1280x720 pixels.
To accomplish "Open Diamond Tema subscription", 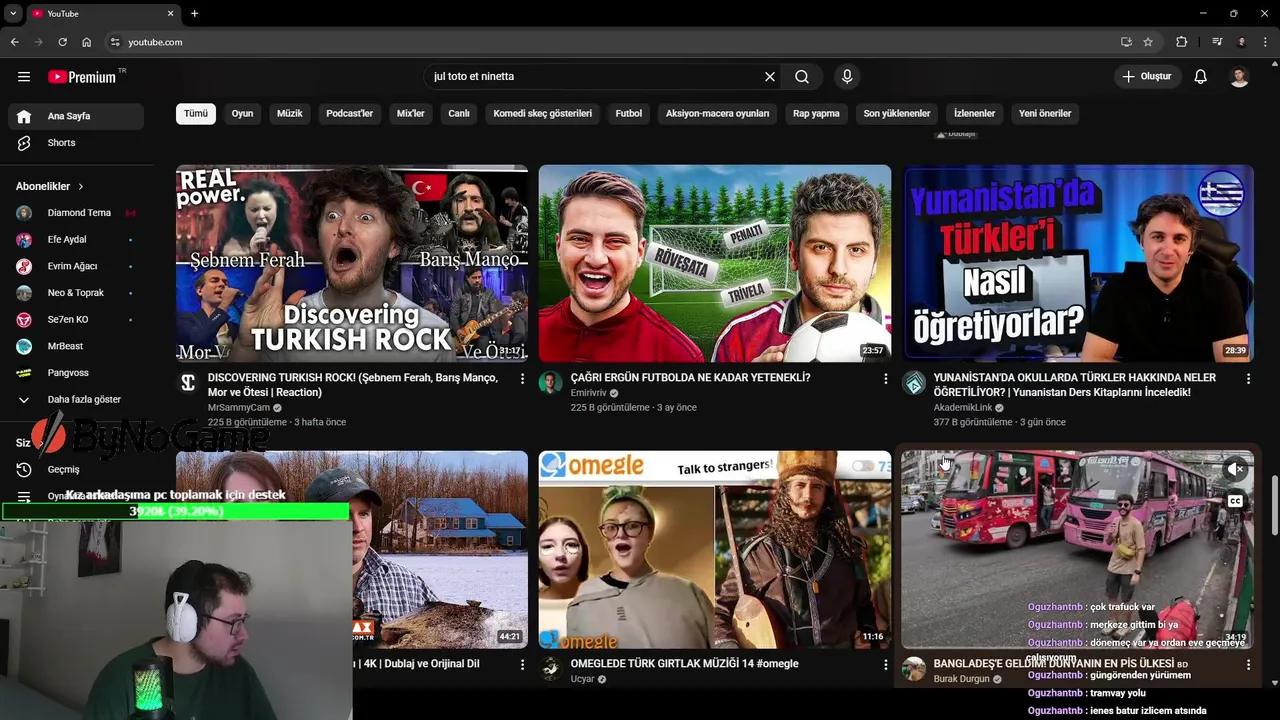I will pyautogui.click(x=76, y=213).
